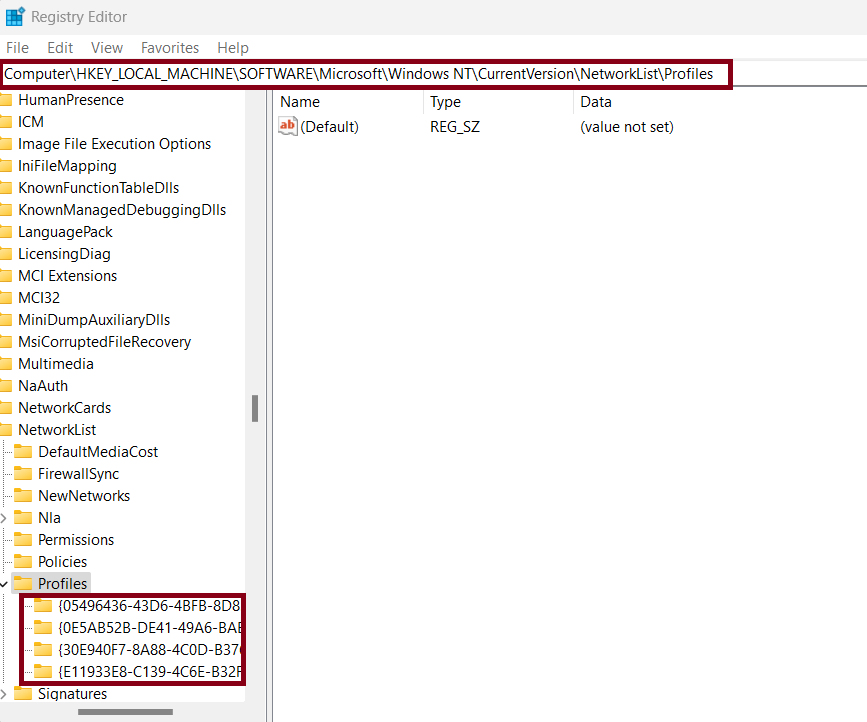Click the (value not set) data cell

pos(627,127)
